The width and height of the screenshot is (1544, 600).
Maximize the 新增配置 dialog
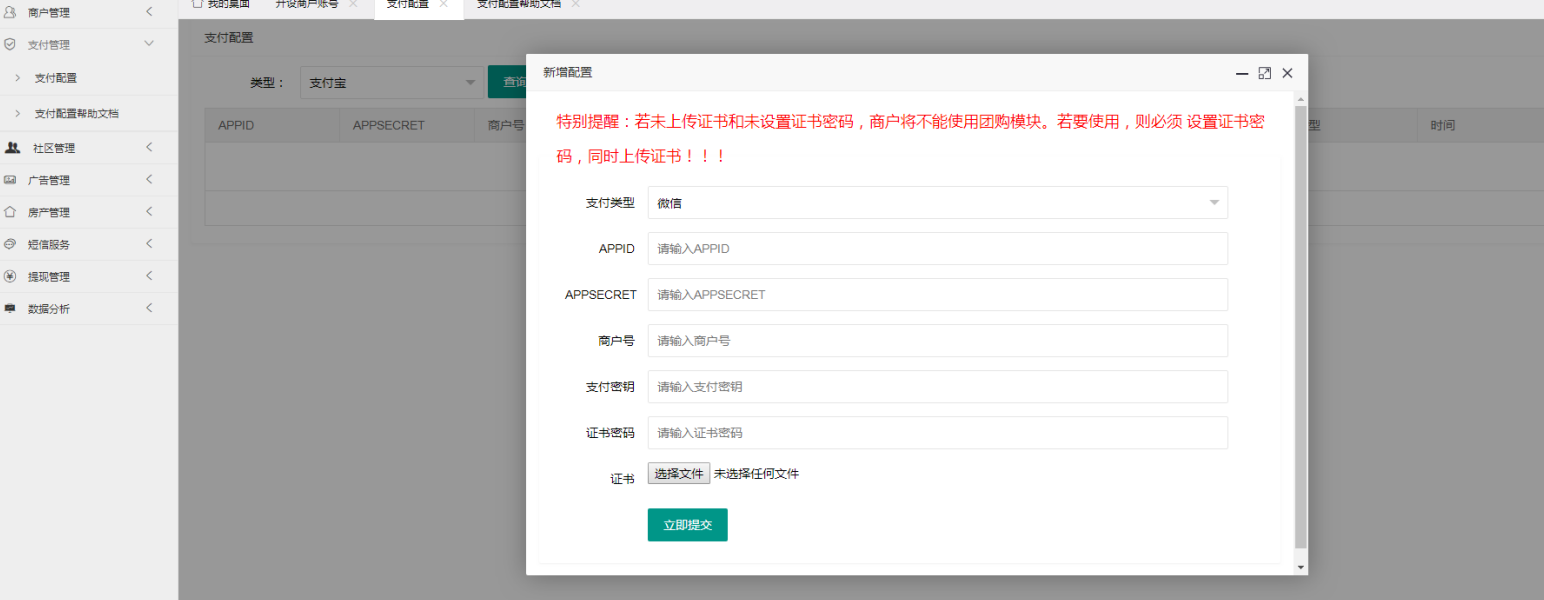1264,73
